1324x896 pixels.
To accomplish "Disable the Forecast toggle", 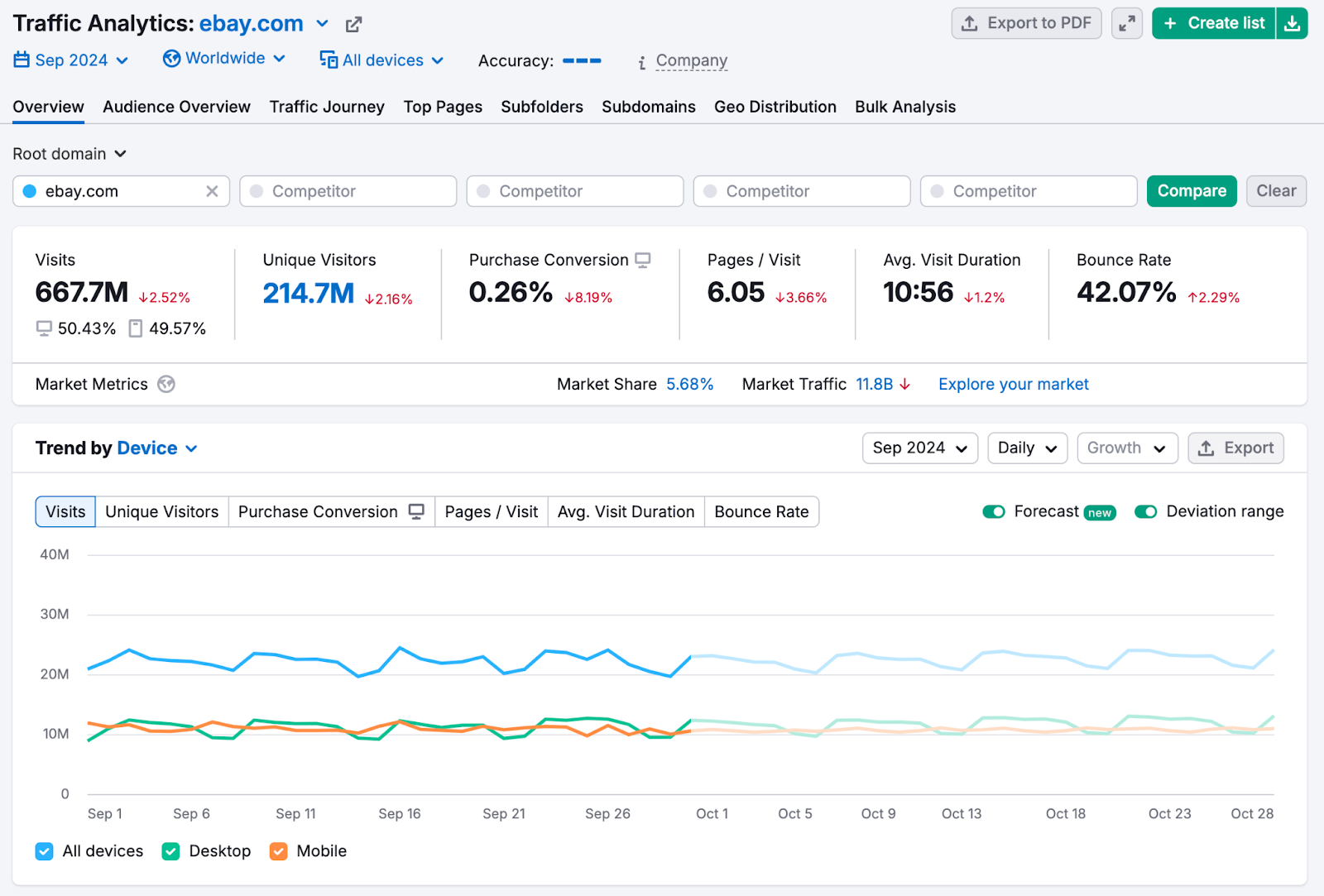I will click(994, 511).
